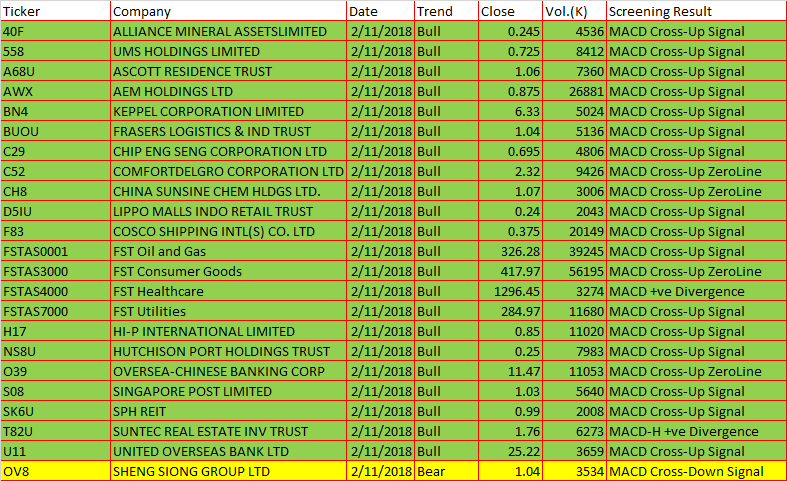This screenshot has width=787, height=481.
Task: Click ticker cell FSTAS4000
Action: click(55, 291)
